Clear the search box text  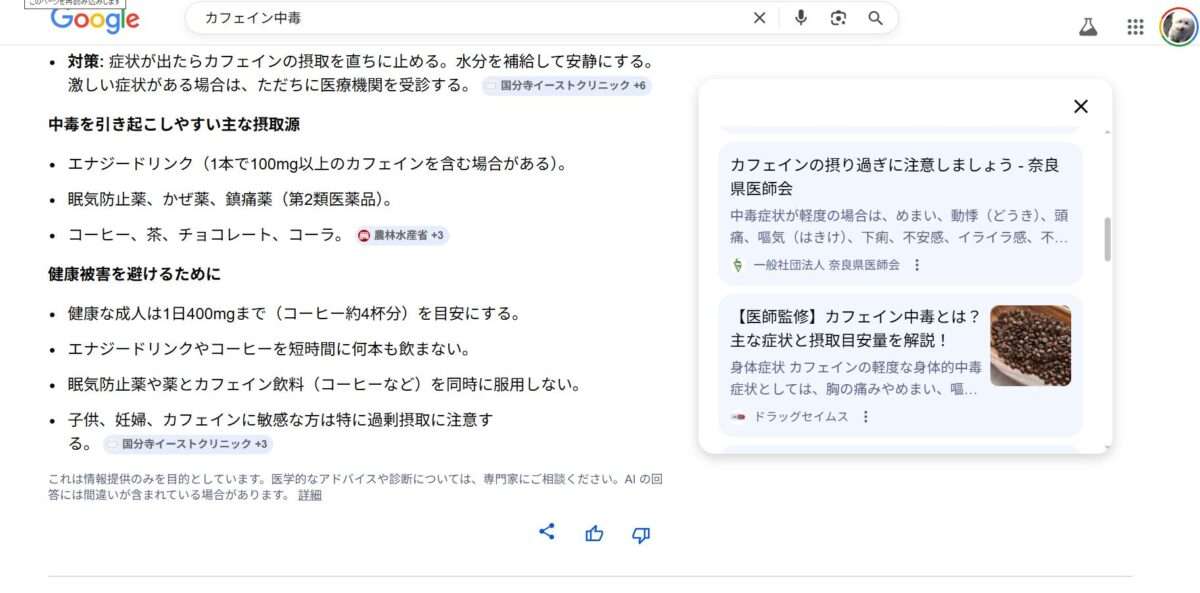pos(759,18)
